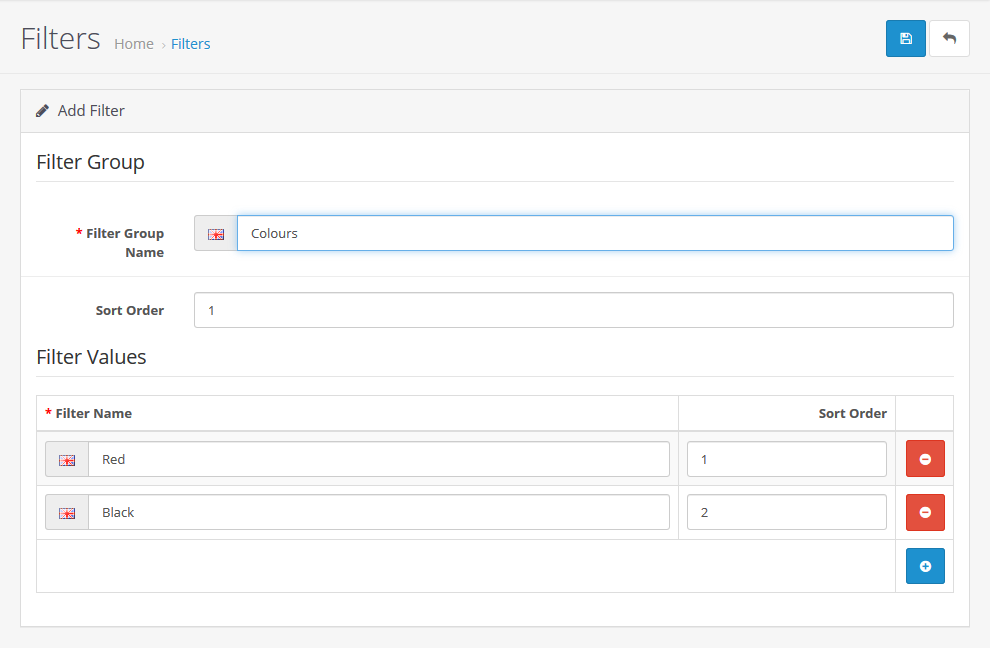This screenshot has height=648, width=990.
Task: Click the Sort Order table column header
Action: [852, 413]
